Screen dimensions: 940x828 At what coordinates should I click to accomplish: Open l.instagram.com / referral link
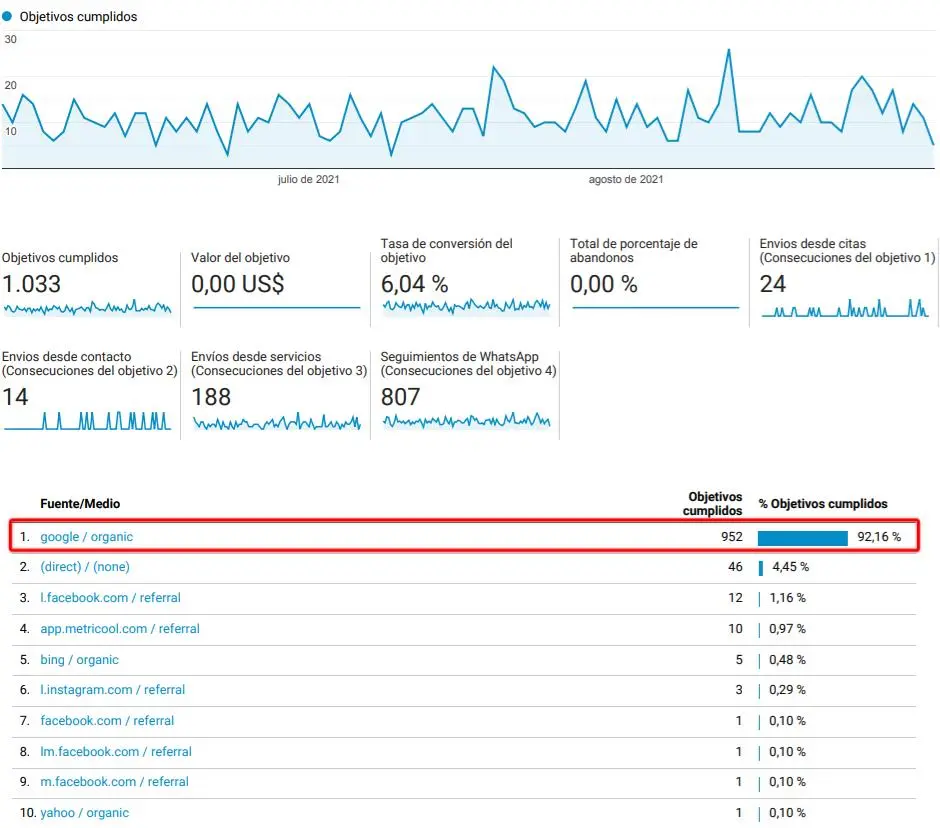112,690
